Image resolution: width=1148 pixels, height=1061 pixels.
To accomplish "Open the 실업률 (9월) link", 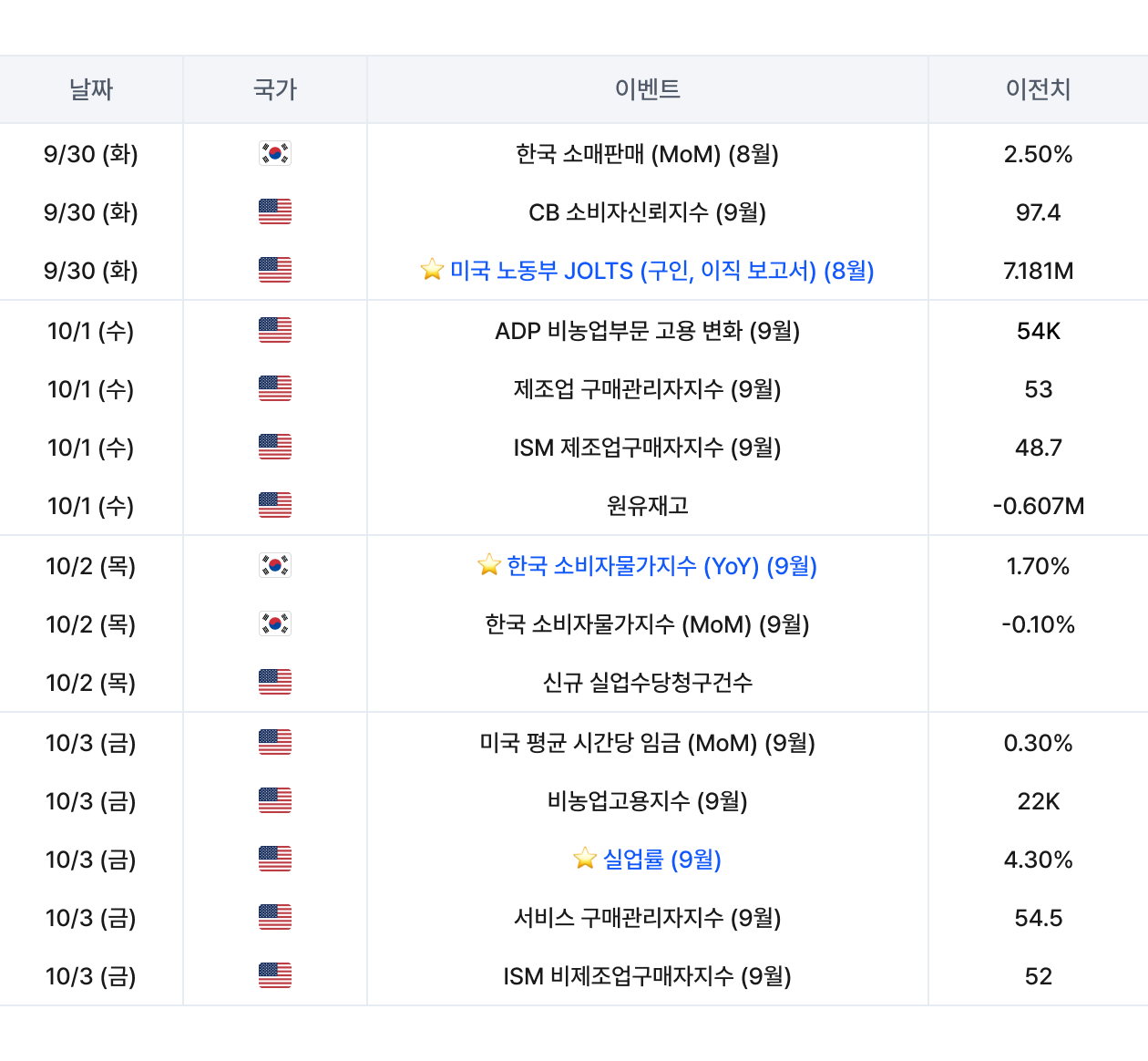I will [x=661, y=860].
